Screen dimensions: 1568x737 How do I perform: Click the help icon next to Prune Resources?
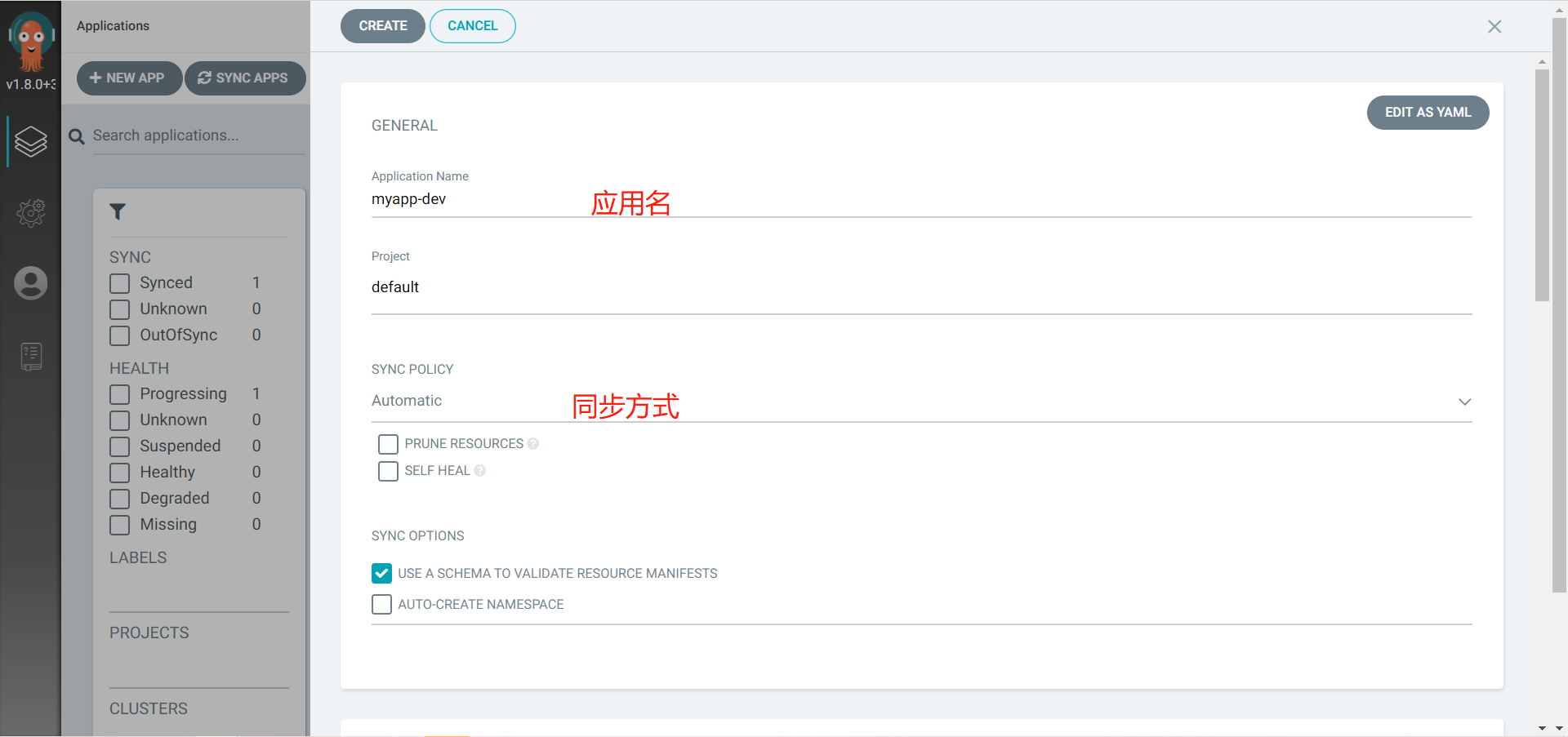[533, 444]
